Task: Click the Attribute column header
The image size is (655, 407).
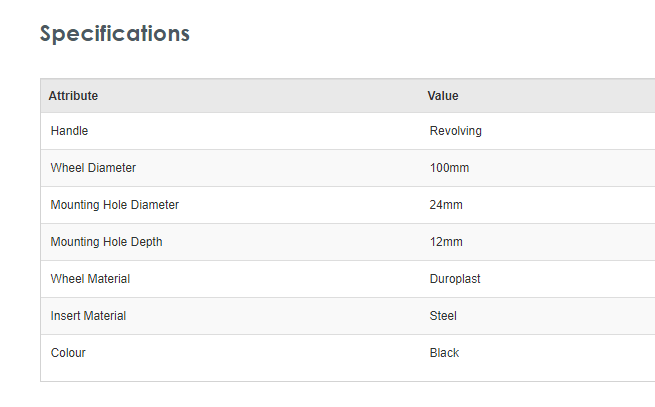Action: pyautogui.click(x=73, y=96)
